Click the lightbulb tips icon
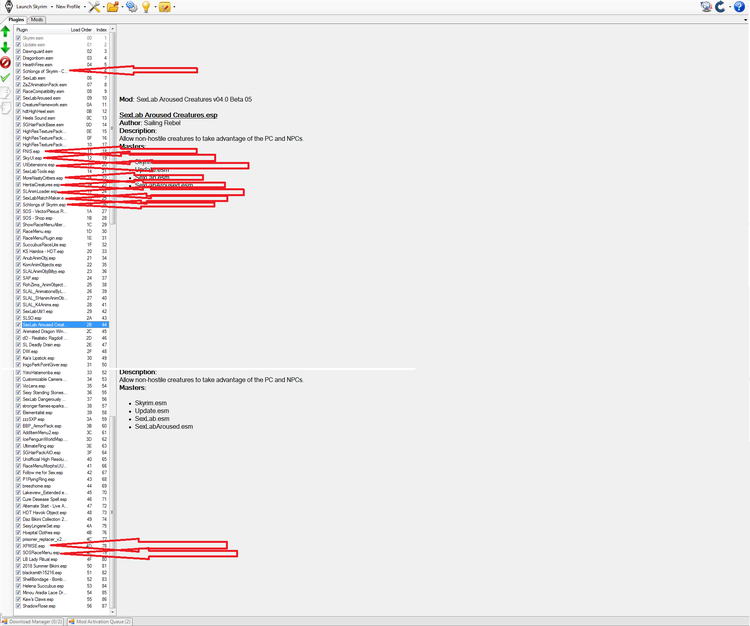The image size is (750, 626). pos(146,7)
